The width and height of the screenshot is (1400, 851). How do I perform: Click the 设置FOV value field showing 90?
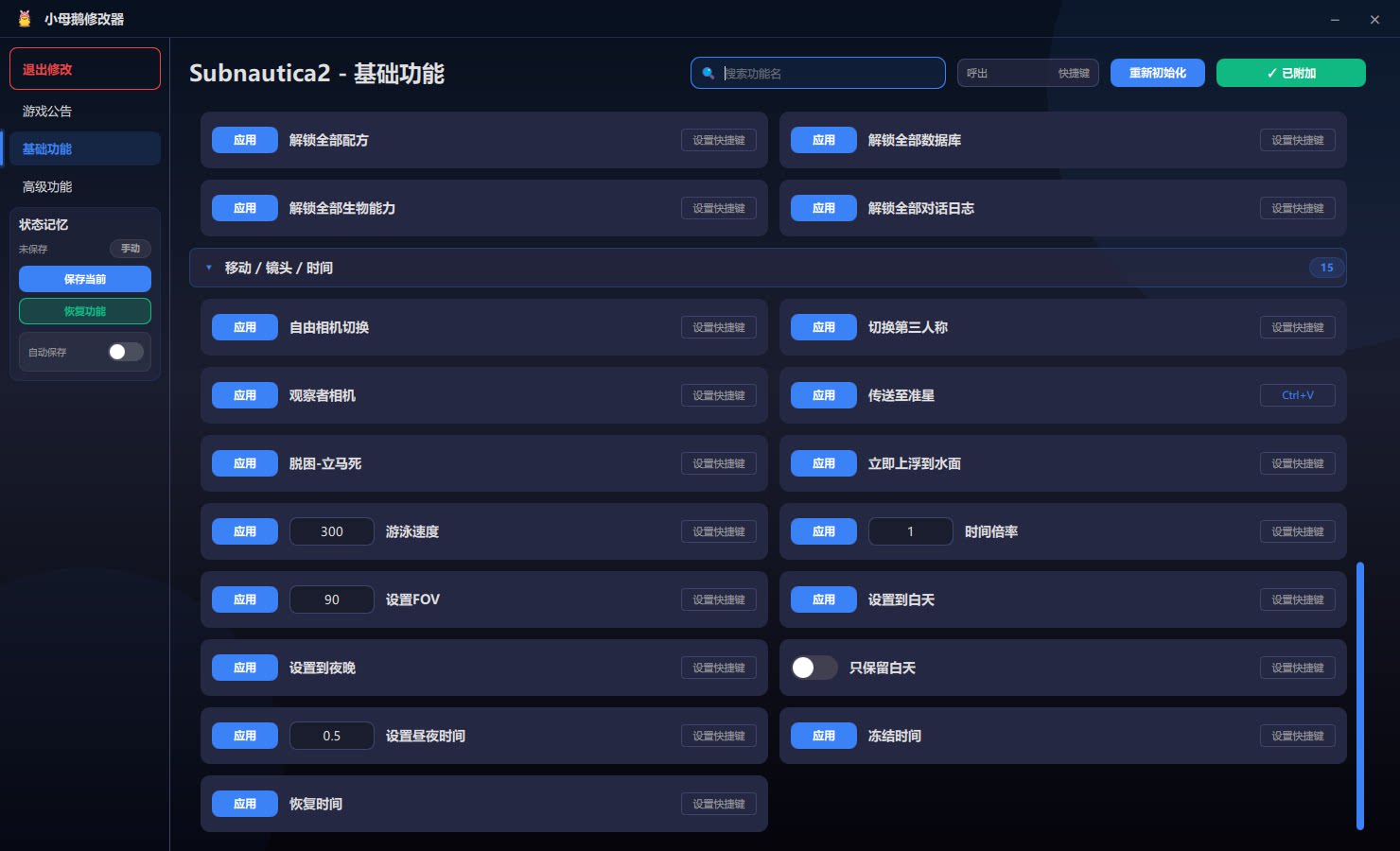pyautogui.click(x=332, y=599)
